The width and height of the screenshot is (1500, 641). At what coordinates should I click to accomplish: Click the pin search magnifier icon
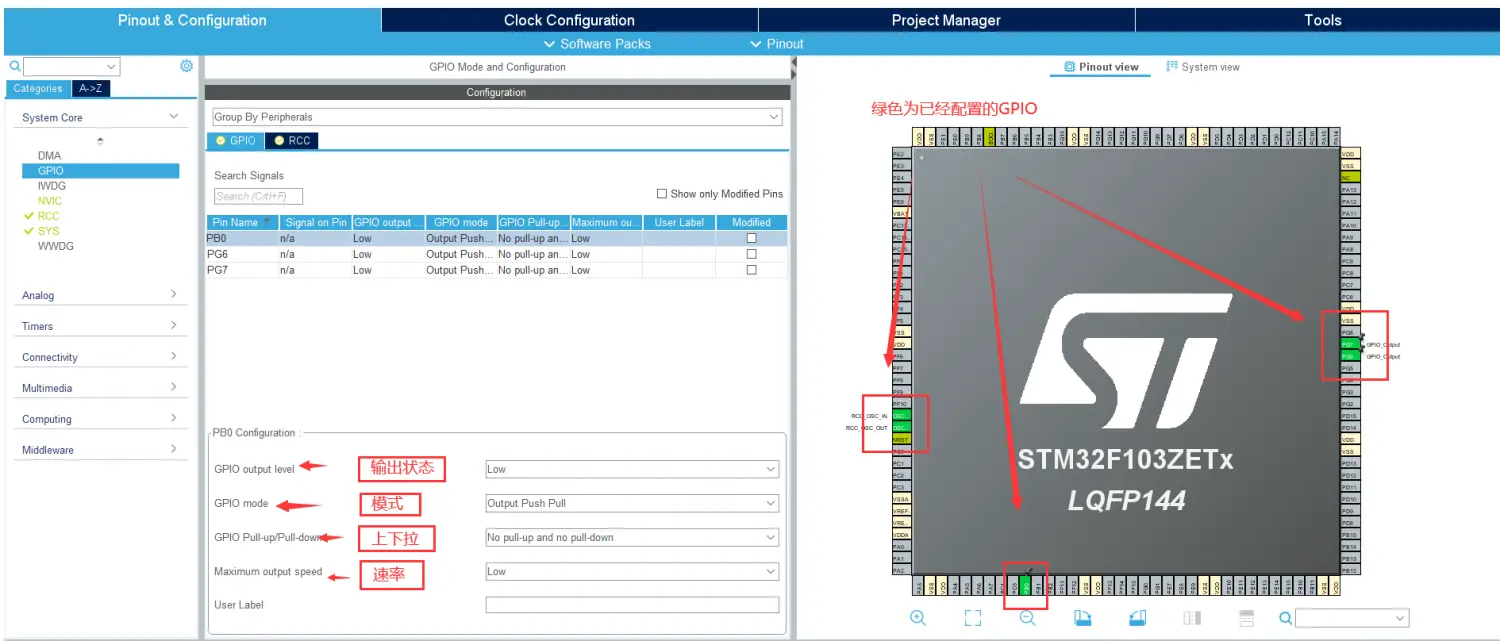tap(1285, 618)
